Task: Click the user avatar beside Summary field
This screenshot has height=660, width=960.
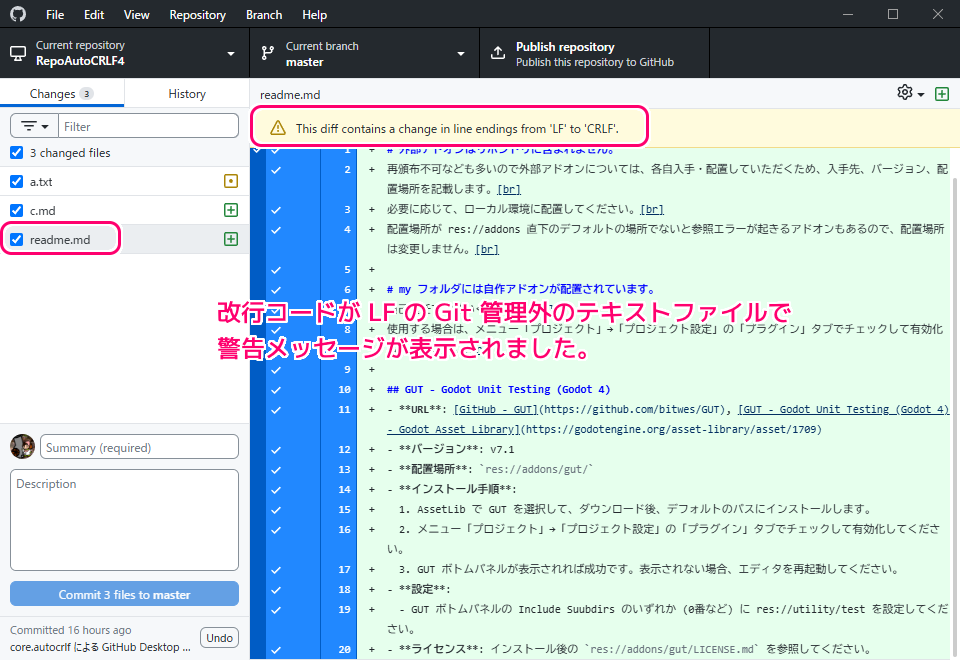Action: pos(22,447)
